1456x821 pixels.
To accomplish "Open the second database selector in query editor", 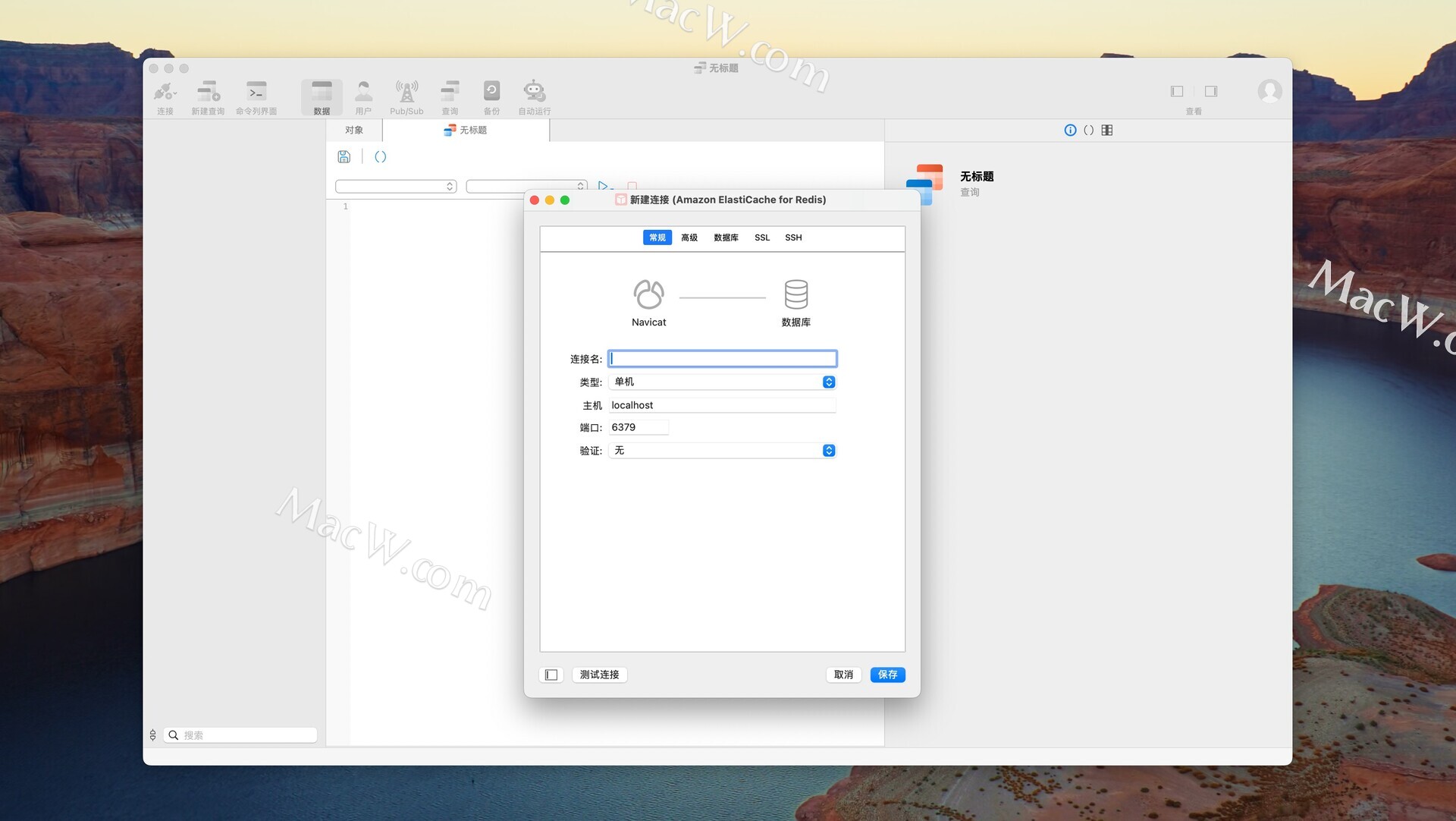I will (526, 186).
